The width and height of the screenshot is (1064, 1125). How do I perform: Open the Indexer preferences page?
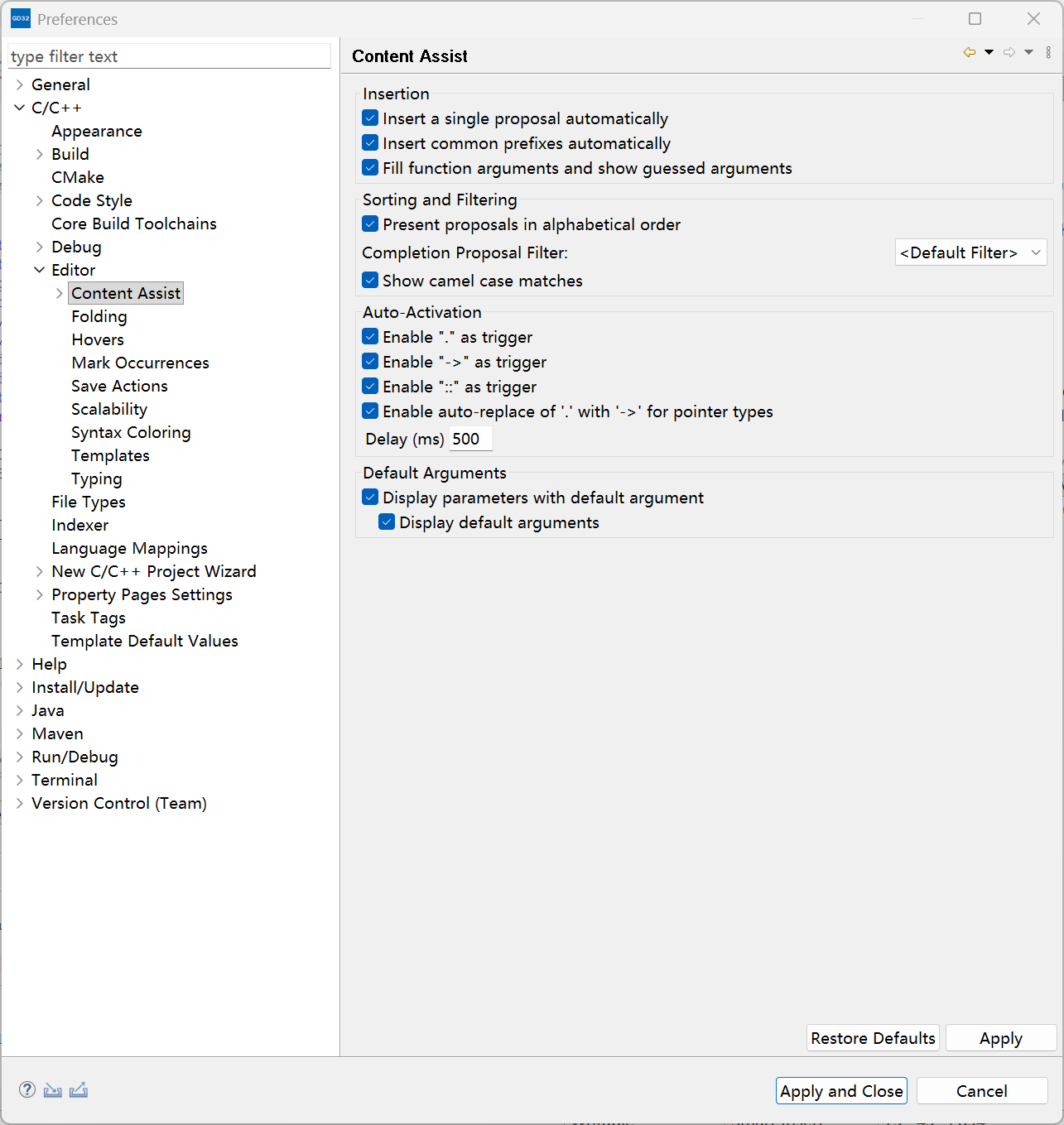click(79, 525)
